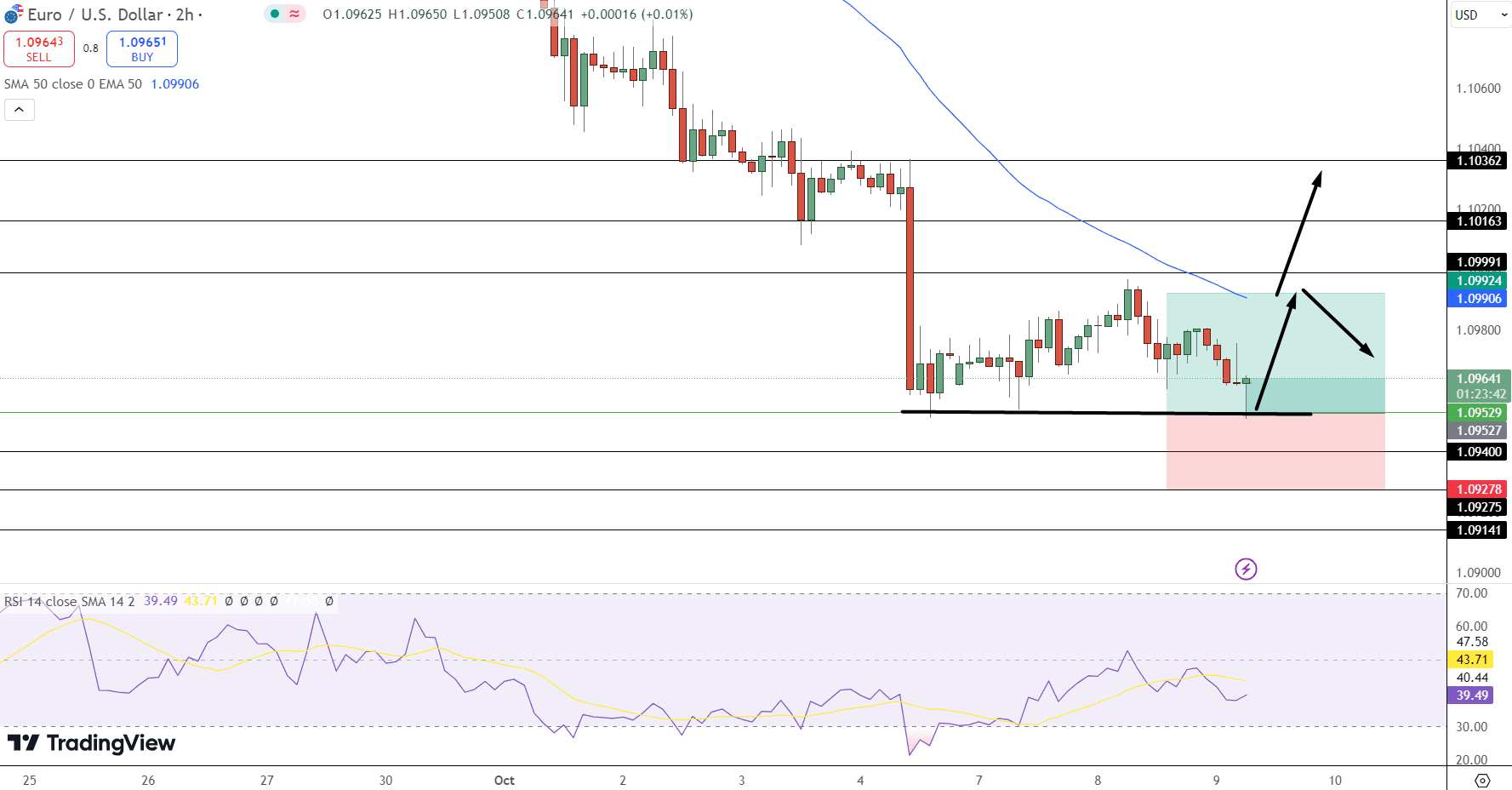Screen dimensions: 1512x790
Task: Select the red stop-loss zone of long position
Action: point(1275,451)
